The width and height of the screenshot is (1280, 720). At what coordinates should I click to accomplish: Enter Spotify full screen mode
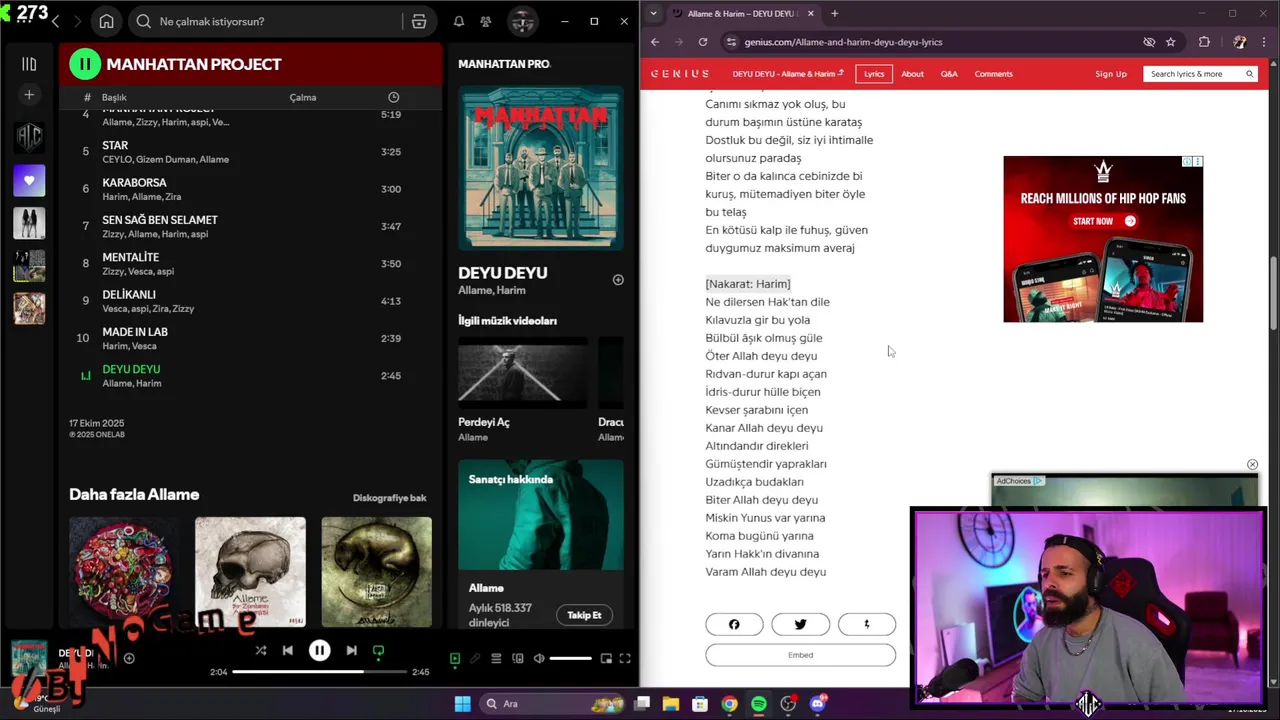[625, 658]
